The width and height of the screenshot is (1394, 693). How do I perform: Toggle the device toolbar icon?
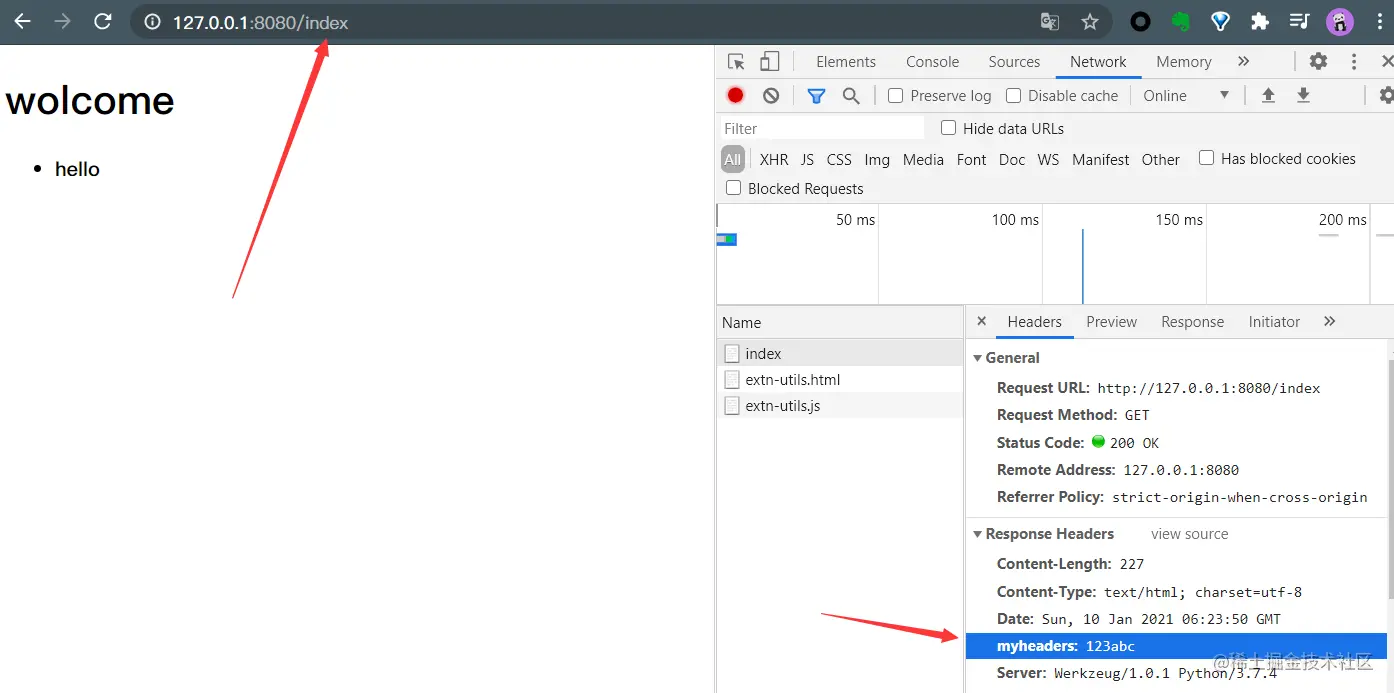[x=769, y=62]
